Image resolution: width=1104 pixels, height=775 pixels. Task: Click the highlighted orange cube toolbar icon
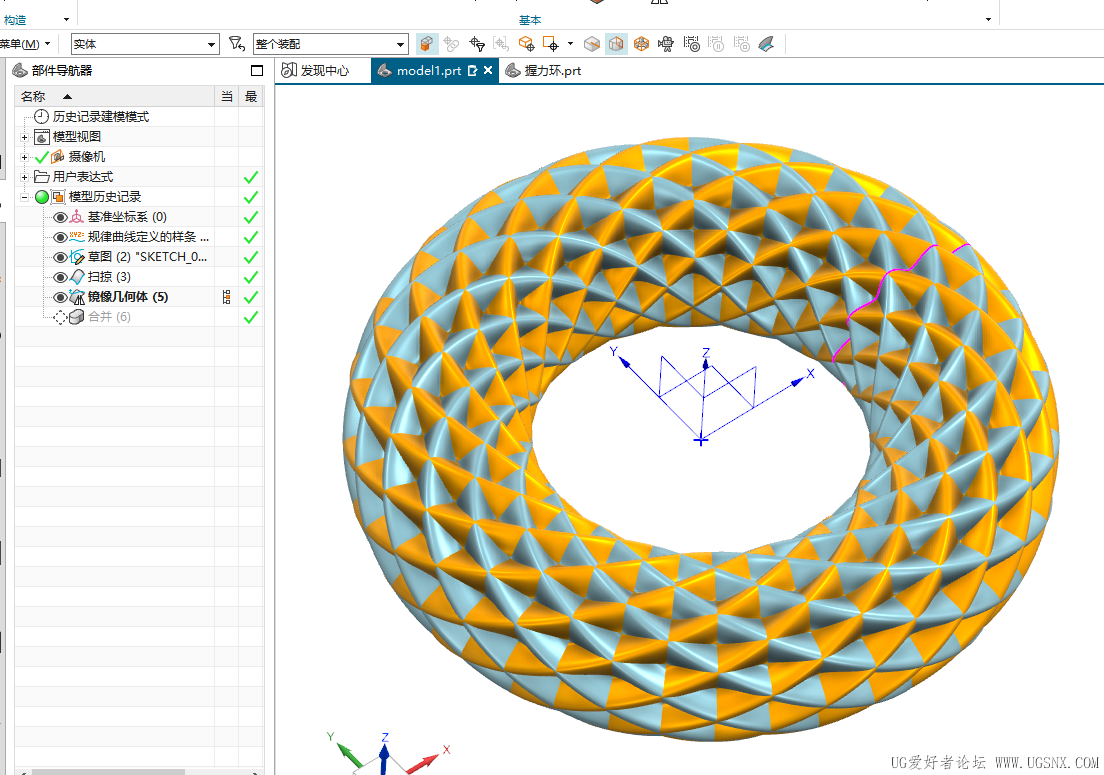(427, 44)
